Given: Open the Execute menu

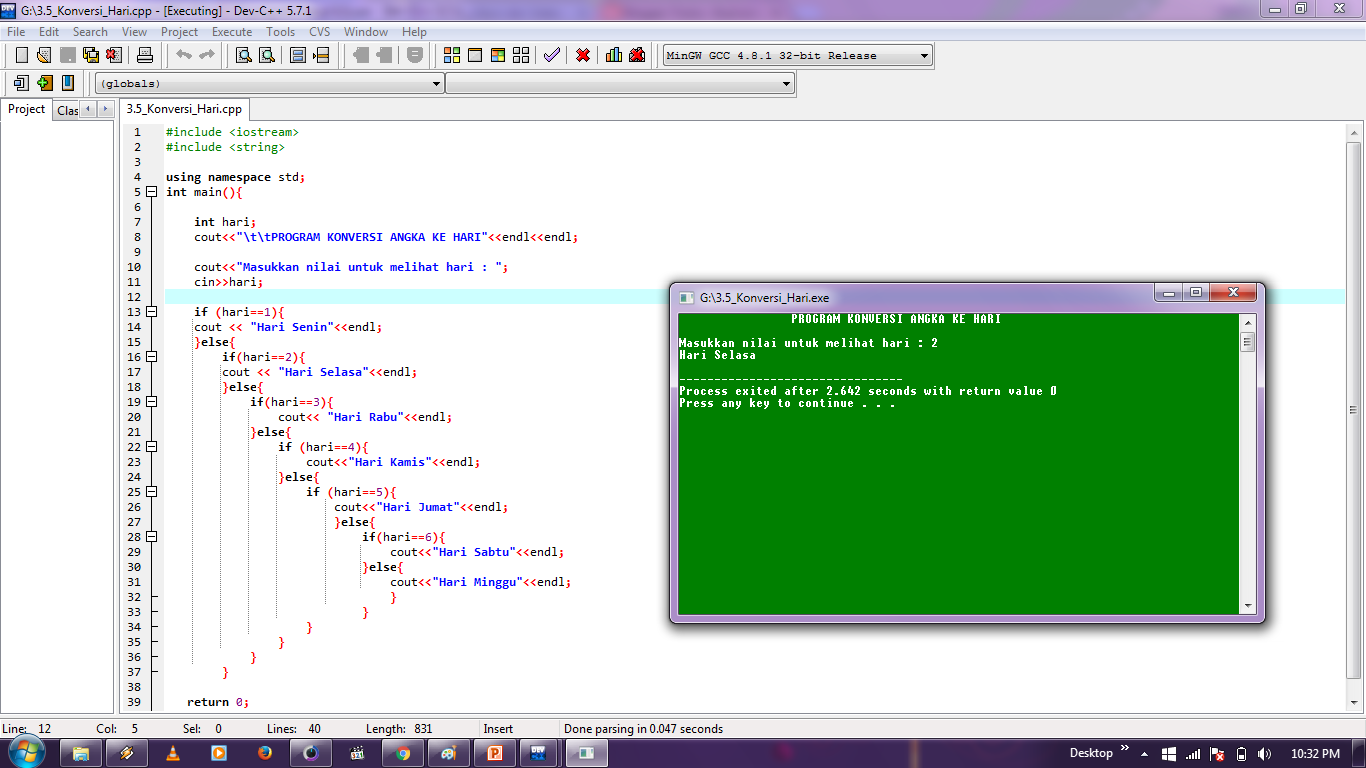Looking at the screenshot, I should 232,32.
